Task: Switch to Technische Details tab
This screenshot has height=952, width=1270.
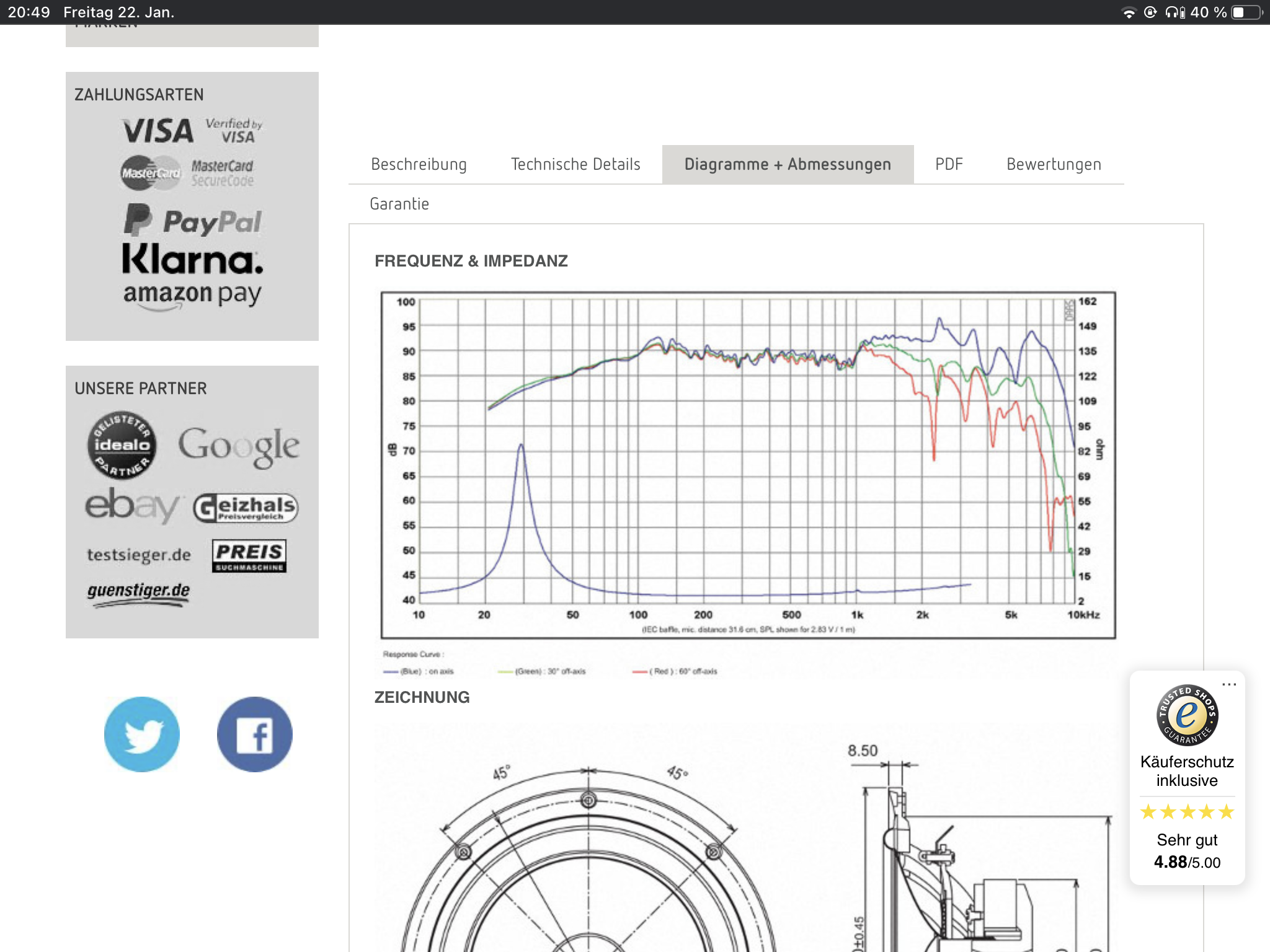Action: click(x=575, y=164)
